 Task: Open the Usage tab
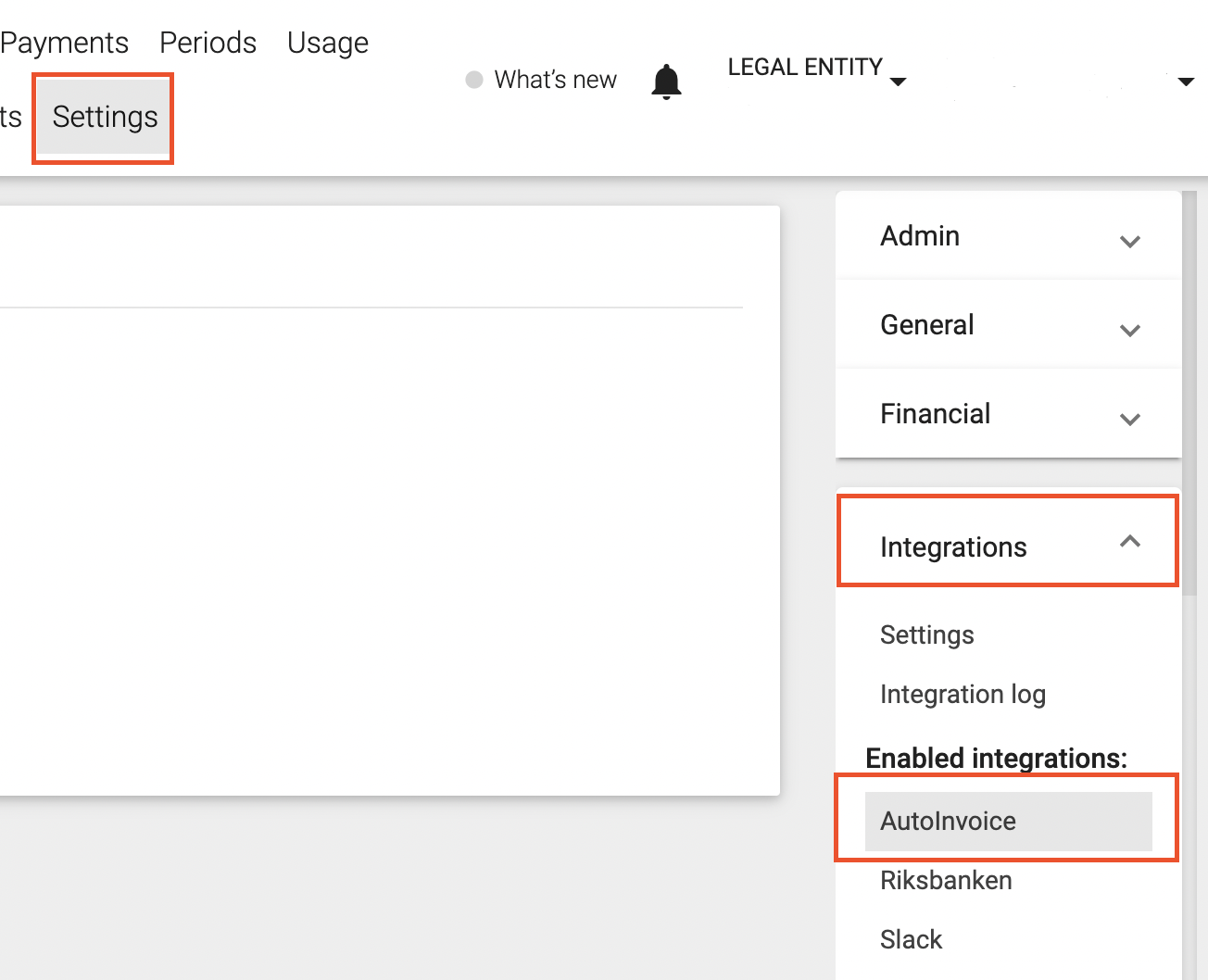click(x=328, y=43)
